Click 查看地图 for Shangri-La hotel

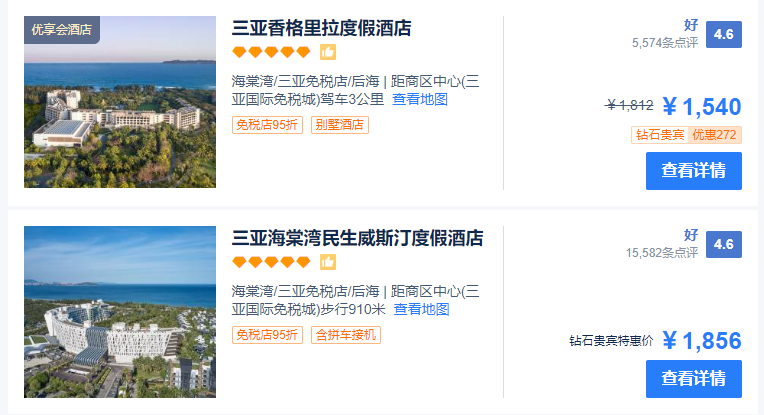pos(420,99)
